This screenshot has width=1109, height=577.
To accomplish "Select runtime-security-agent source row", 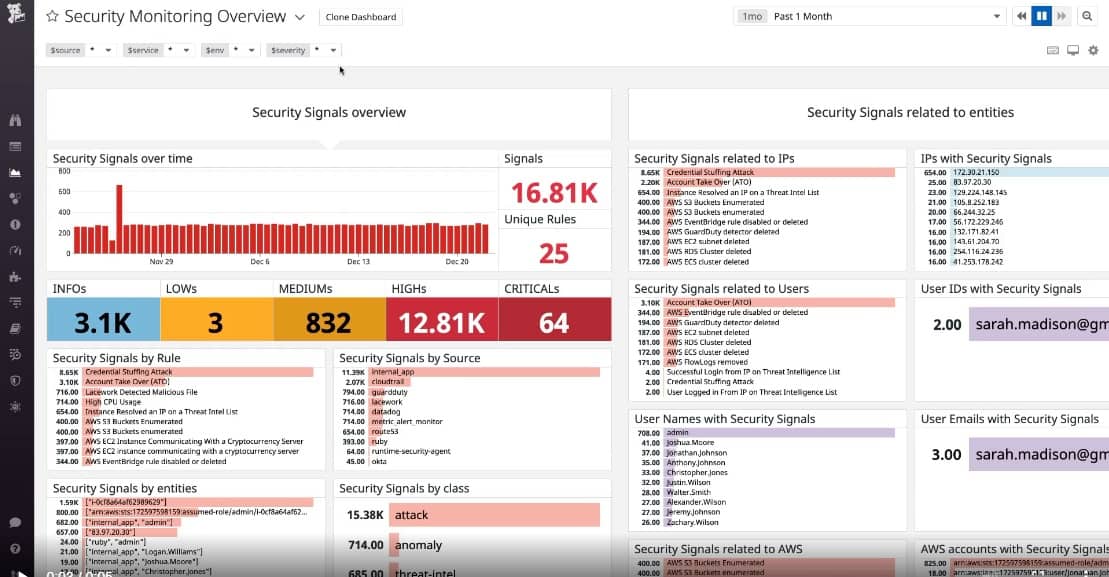I will tap(470, 451).
